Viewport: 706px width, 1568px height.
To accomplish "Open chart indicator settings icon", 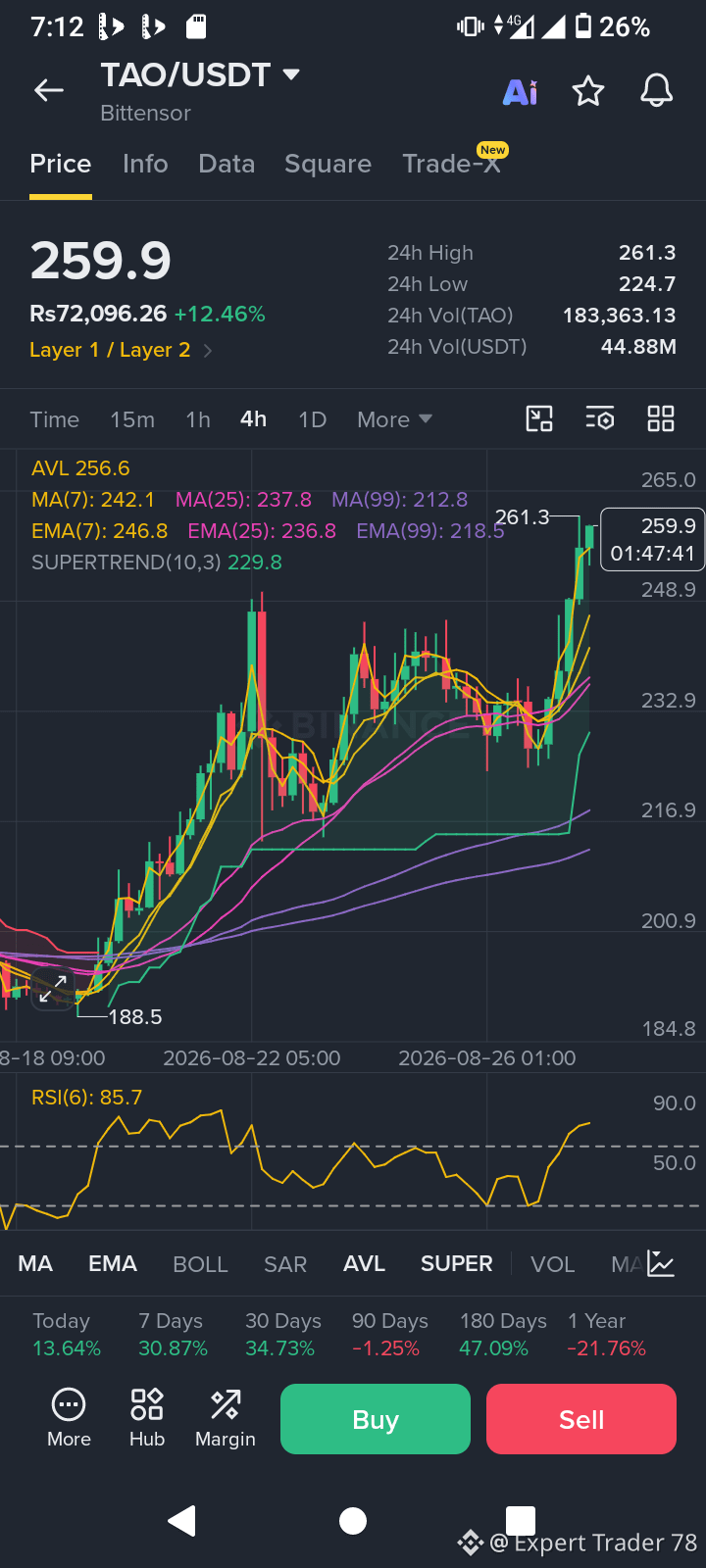I will (x=600, y=419).
